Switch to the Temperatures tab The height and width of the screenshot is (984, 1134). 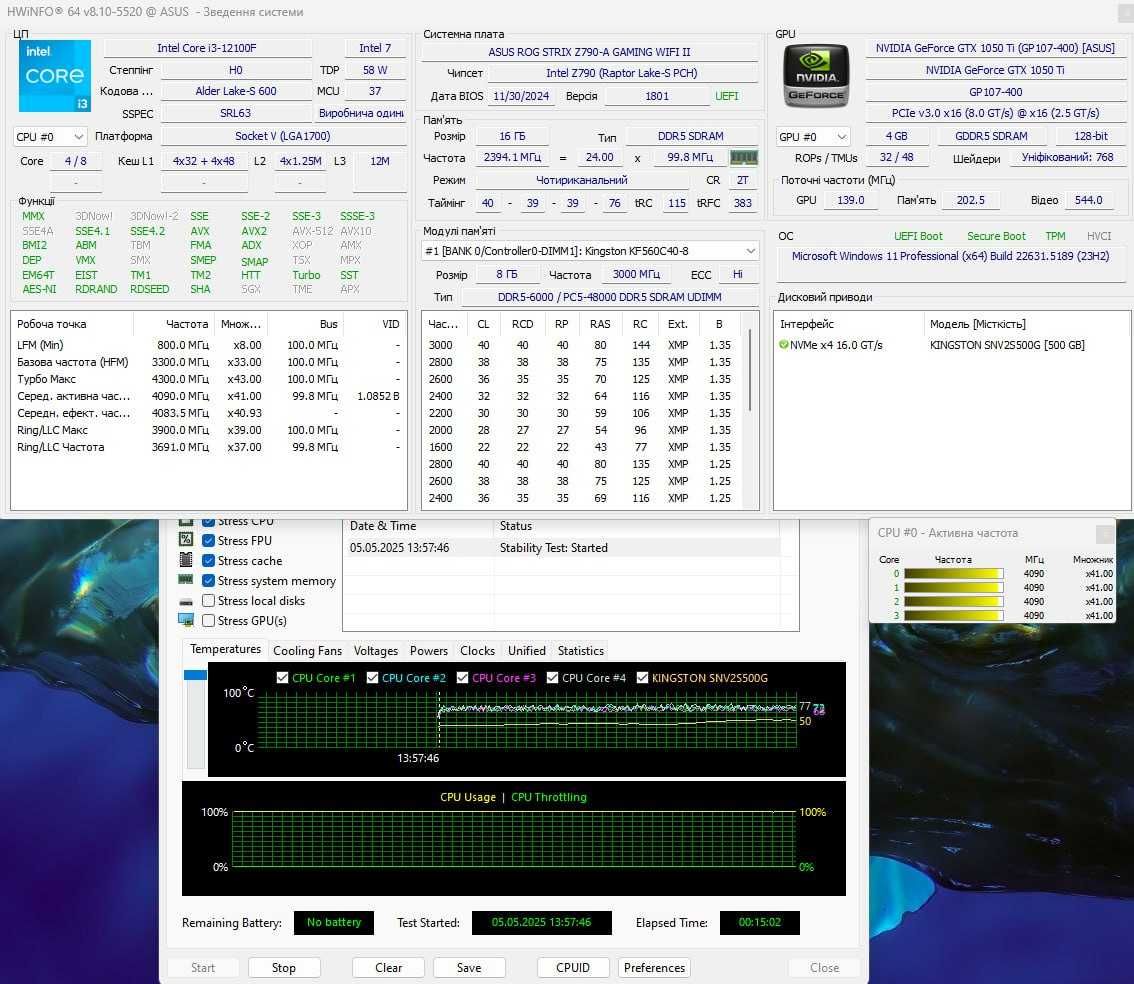[x=225, y=649]
